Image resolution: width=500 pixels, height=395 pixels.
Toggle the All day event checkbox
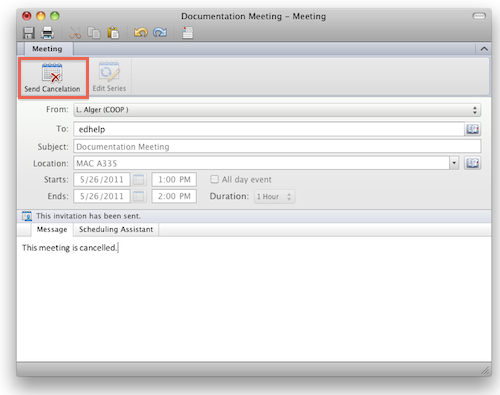tap(214, 179)
